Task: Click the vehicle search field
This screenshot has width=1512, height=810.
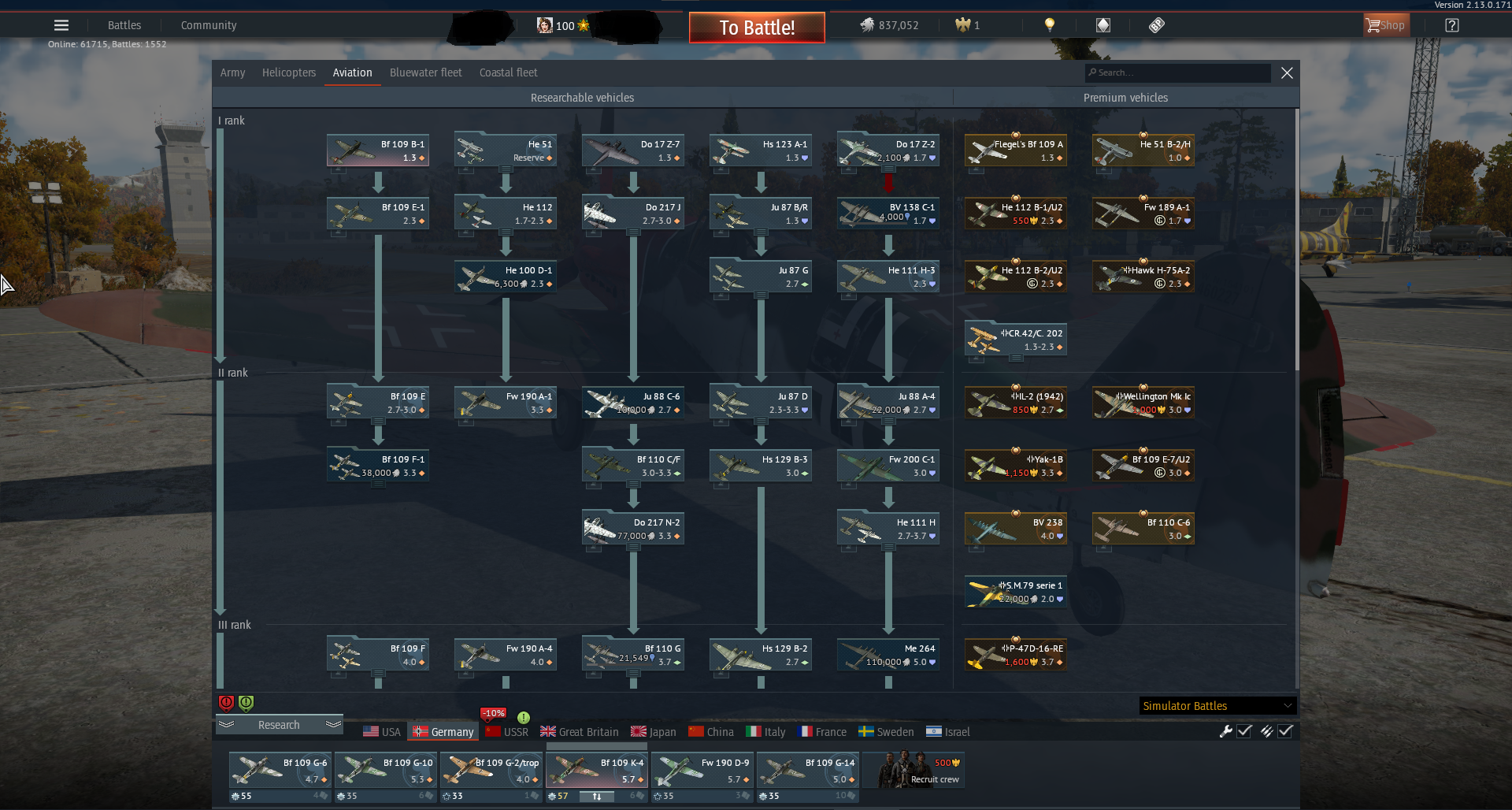Action: point(1177,72)
